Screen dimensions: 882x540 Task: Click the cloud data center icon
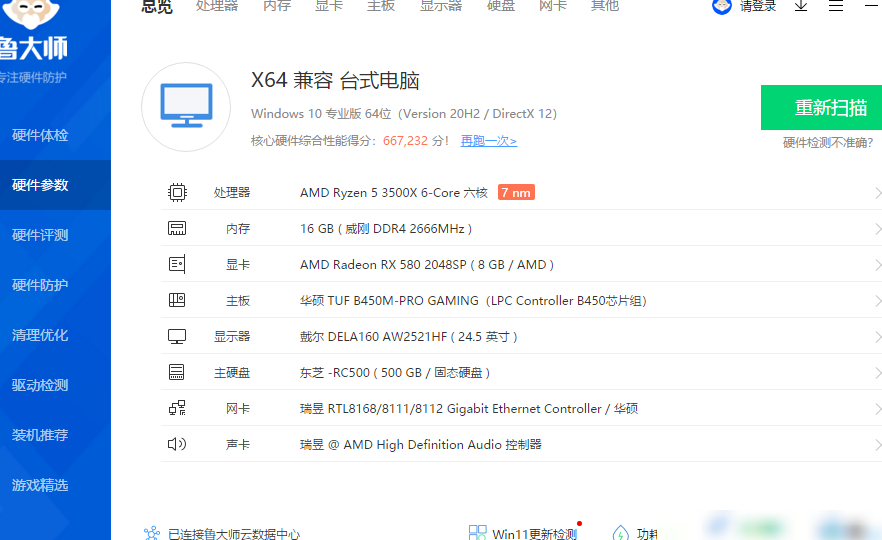click(x=152, y=533)
